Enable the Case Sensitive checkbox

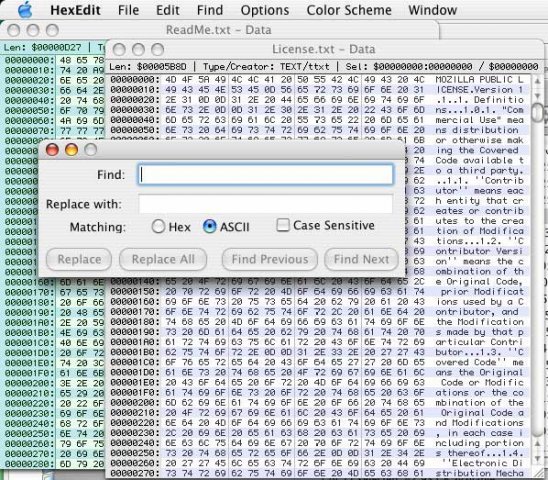[283, 225]
